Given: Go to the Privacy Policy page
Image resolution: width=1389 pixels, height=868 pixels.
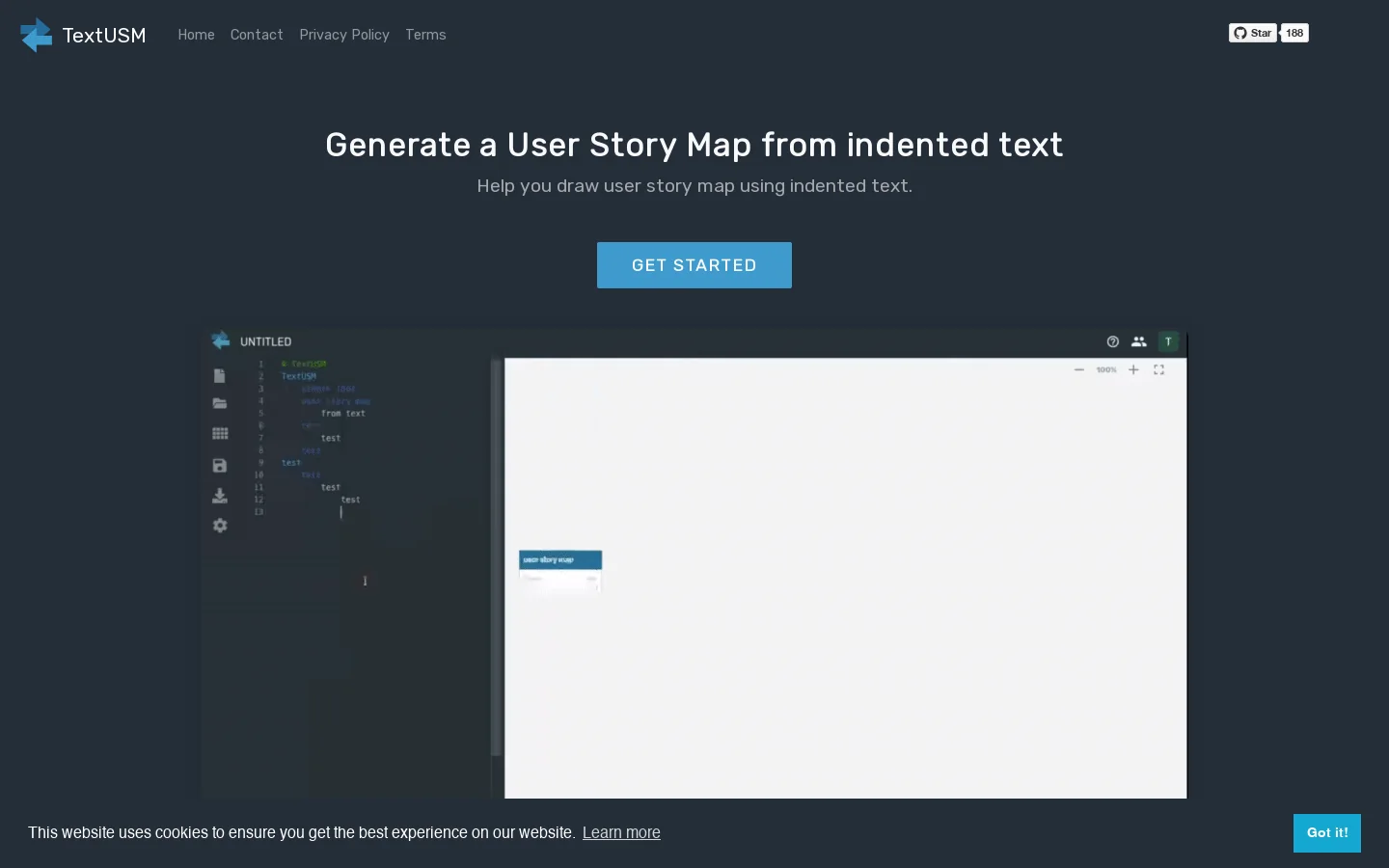Looking at the screenshot, I should click(344, 35).
